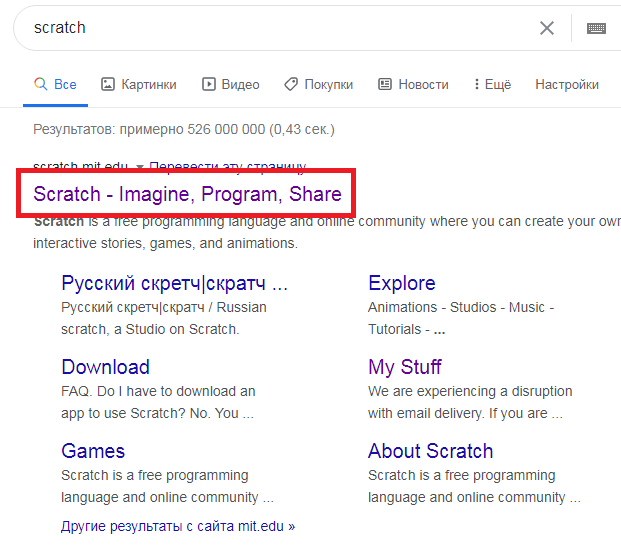This screenshot has width=621, height=545.
Task: Open the Explore sitelink
Action: (x=402, y=283)
